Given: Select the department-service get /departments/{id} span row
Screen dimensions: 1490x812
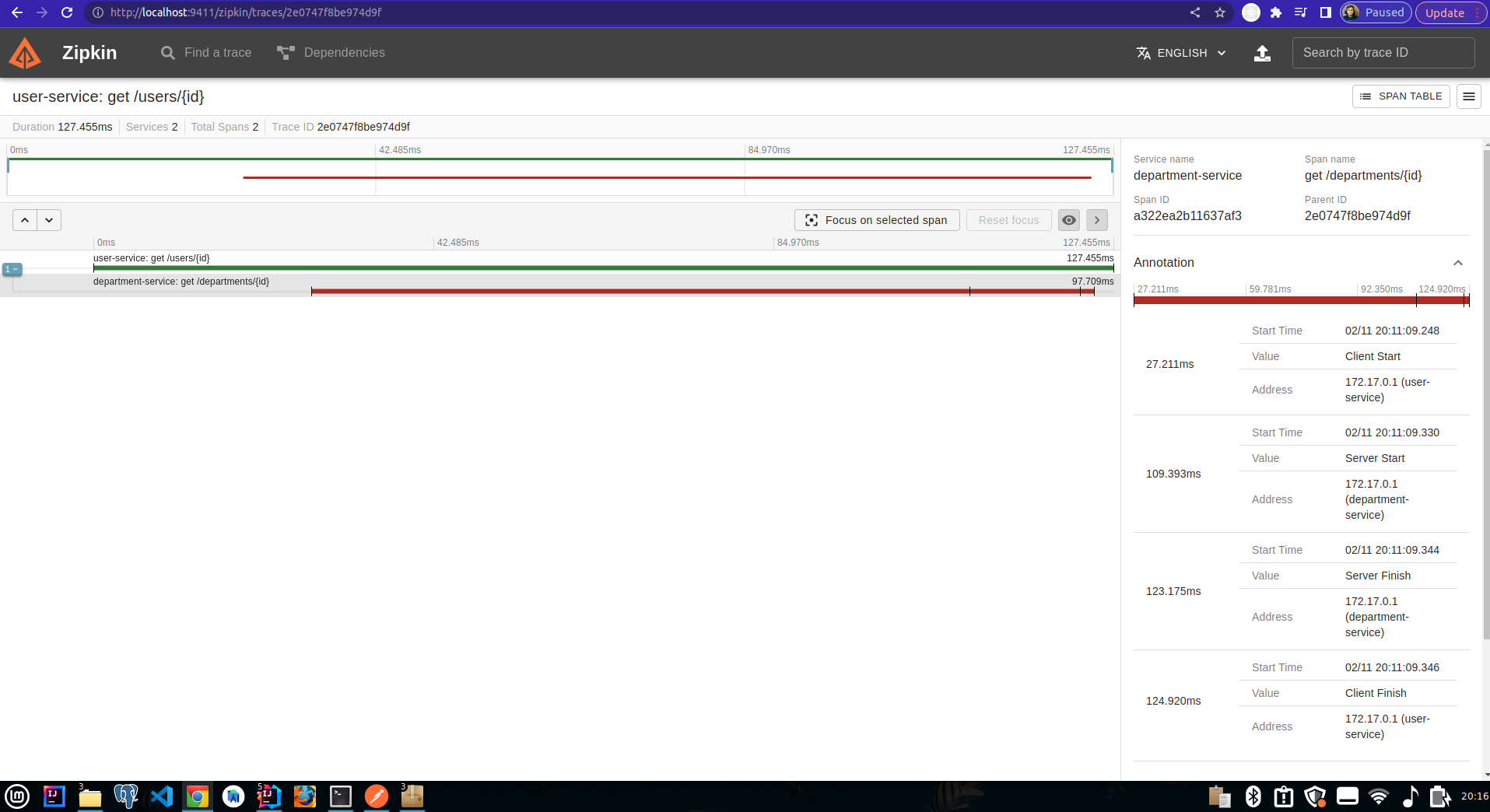Looking at the screenshot, I should pyautogui.click(x=560, y=285).
